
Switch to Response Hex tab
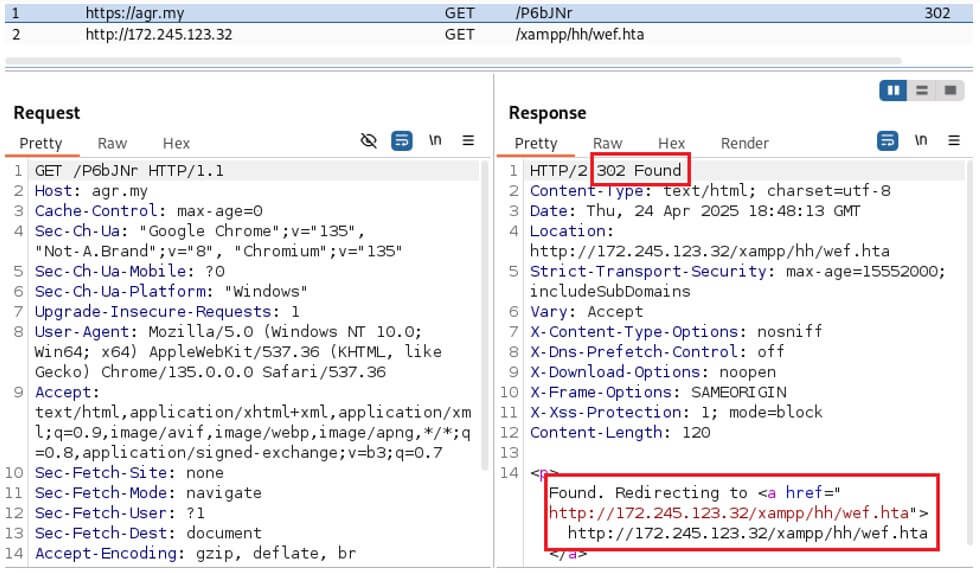click(x=672, y=143)
